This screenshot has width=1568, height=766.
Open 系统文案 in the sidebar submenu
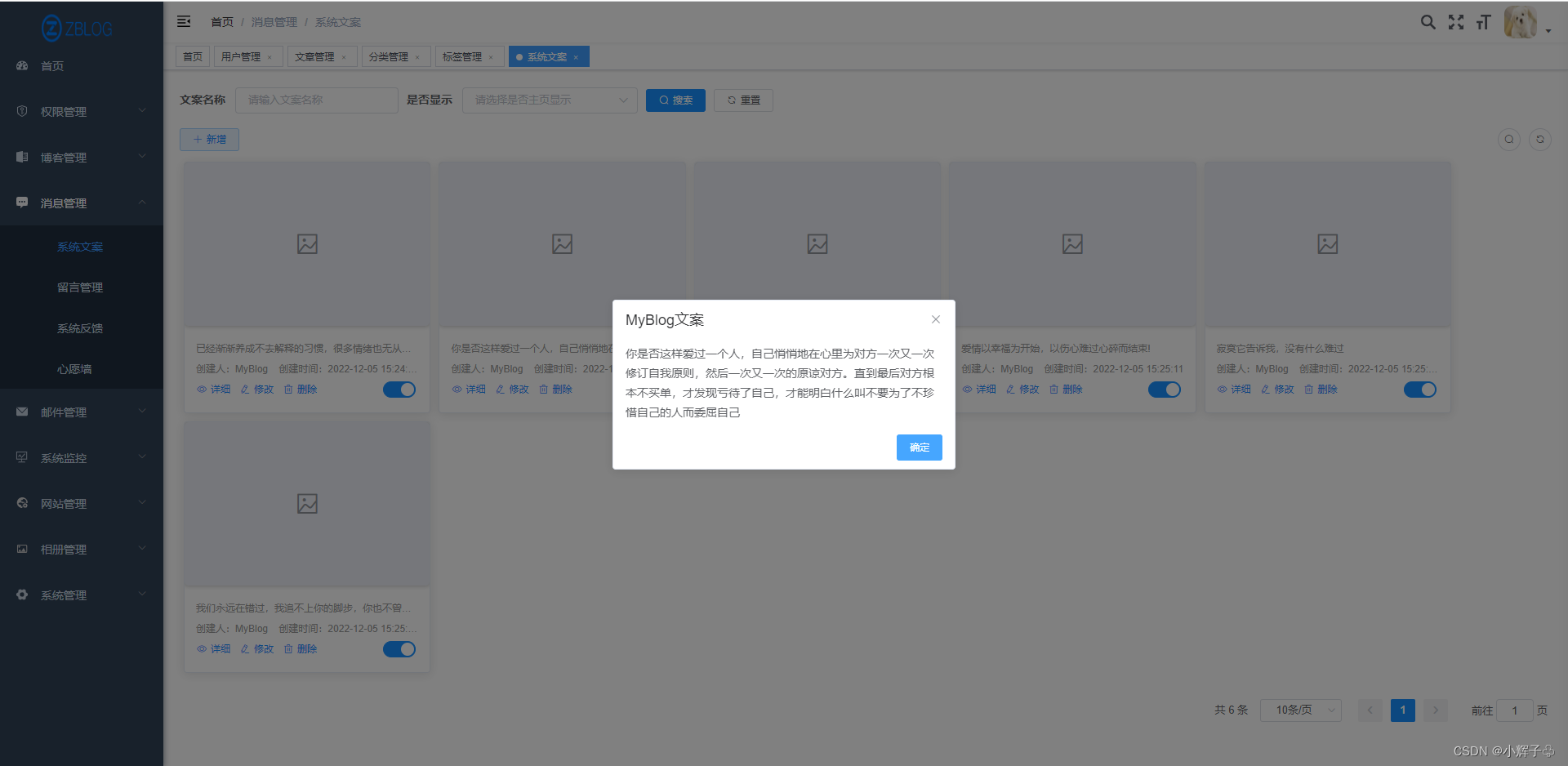80,247
